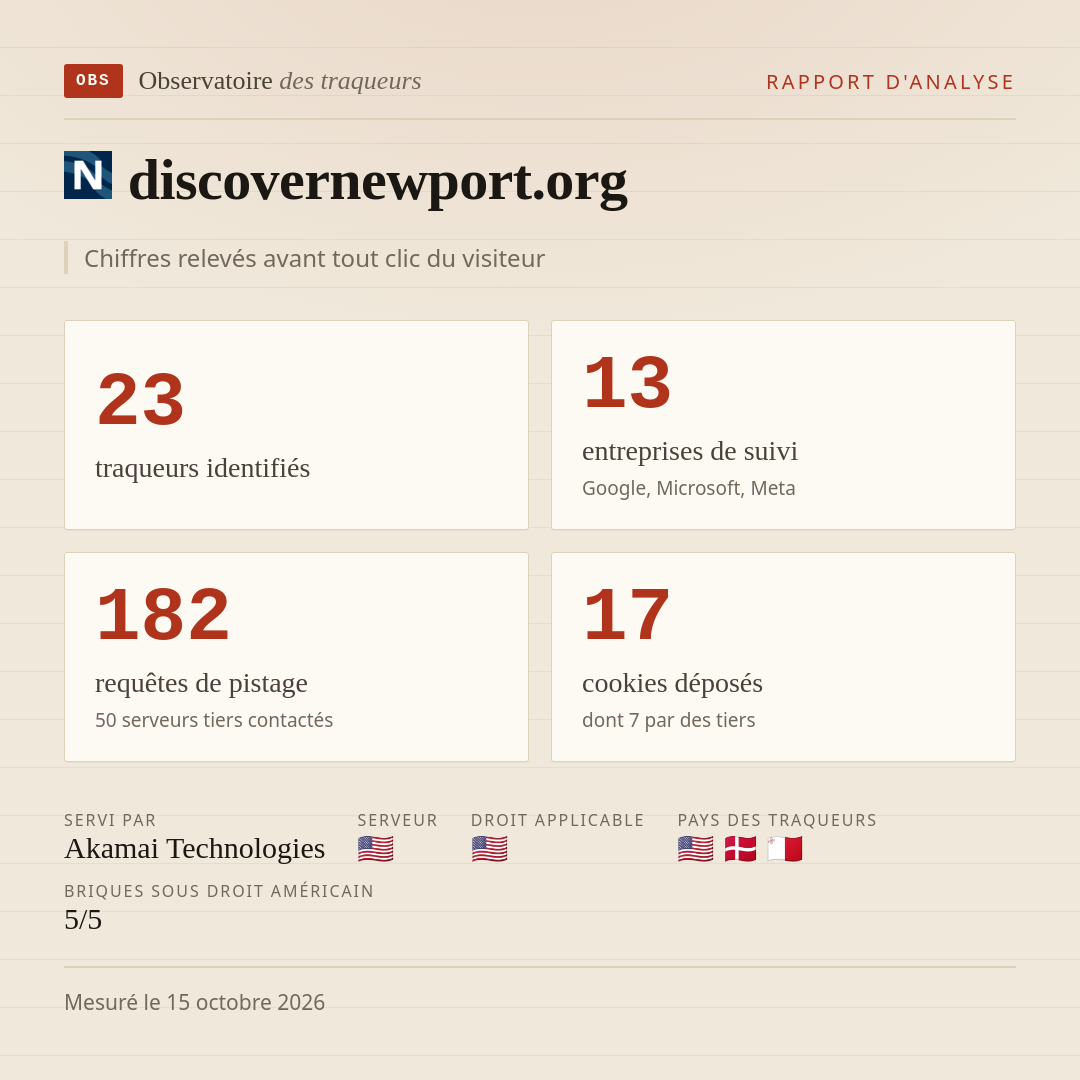Click the number 17 in cookies card
The height and width of the screenshot is (1080, 1080).
[x=626, y=614]
